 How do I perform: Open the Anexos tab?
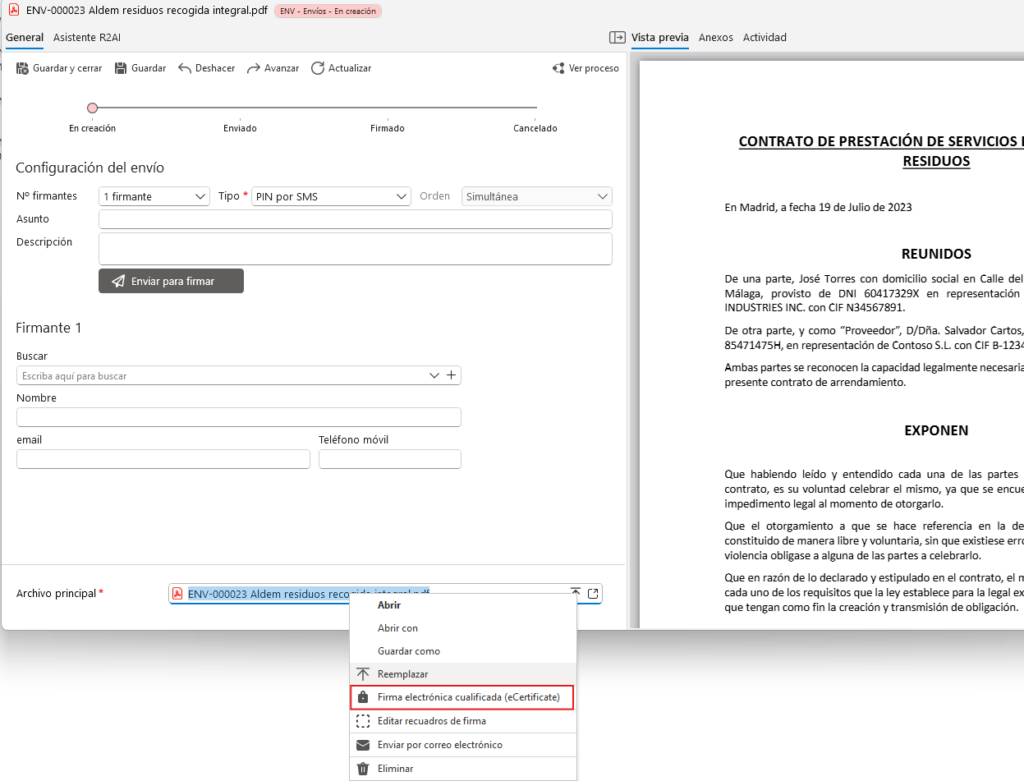716,38
